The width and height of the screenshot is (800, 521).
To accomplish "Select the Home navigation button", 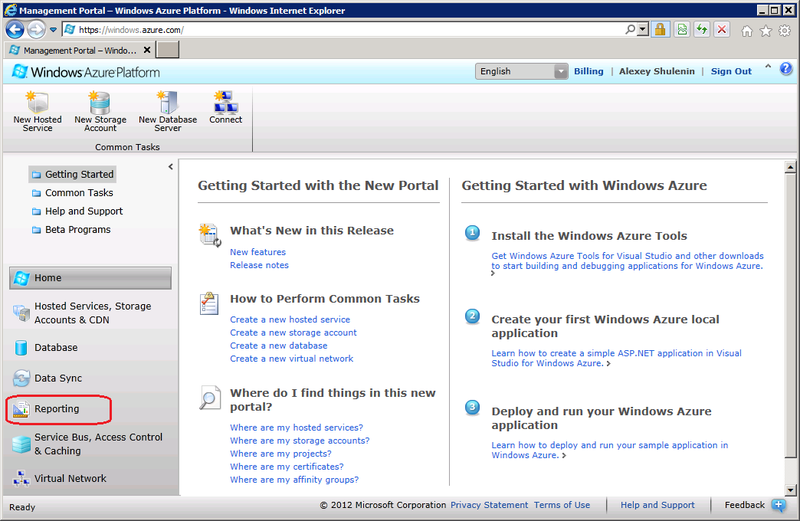I will click(90, 278).
